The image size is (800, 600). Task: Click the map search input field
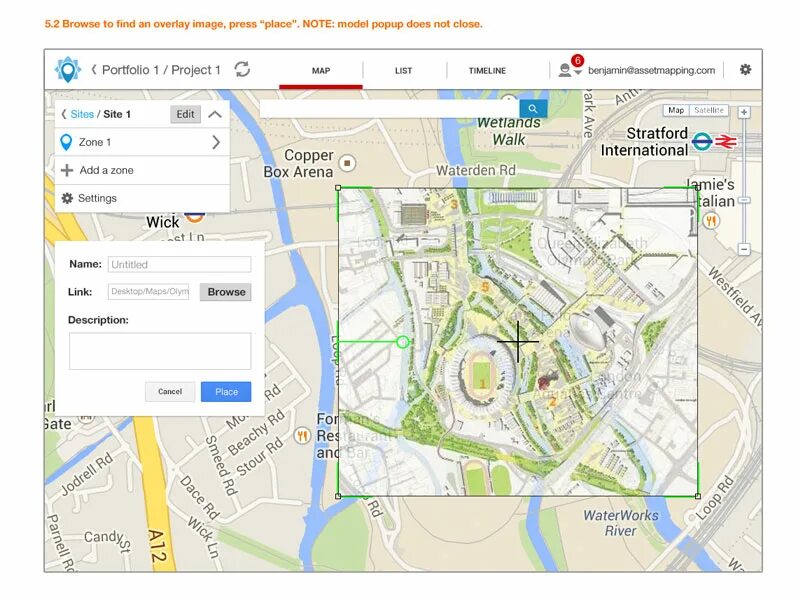coord(389,109)
